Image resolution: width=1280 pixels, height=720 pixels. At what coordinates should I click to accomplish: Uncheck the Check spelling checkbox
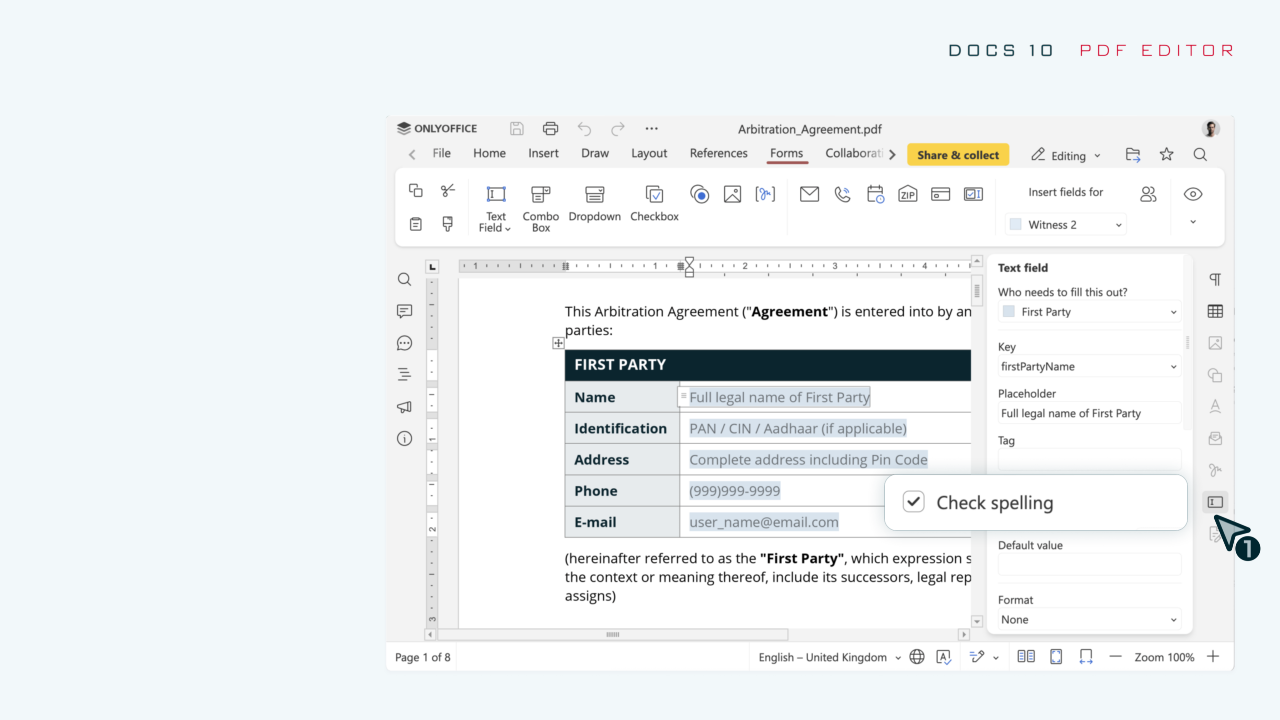pyautogui.click(x=914, y=502)
